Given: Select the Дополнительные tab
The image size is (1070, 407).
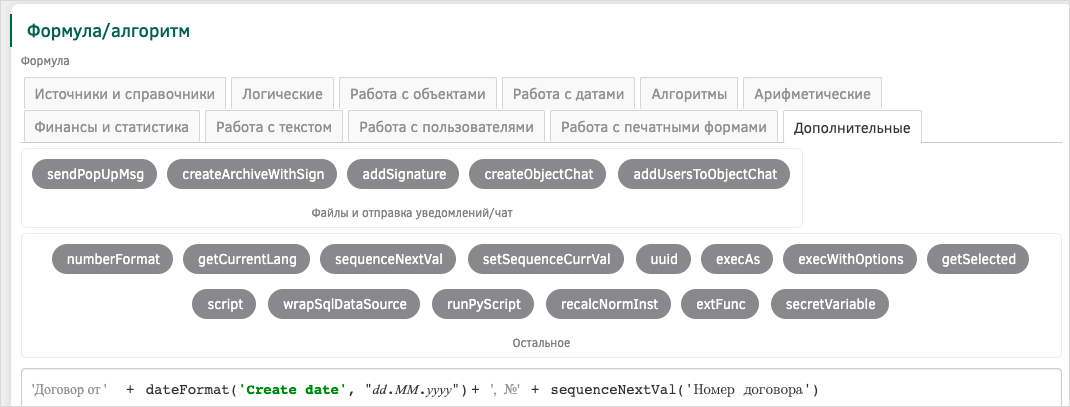Looking at the screenshot, I should 852,127.
